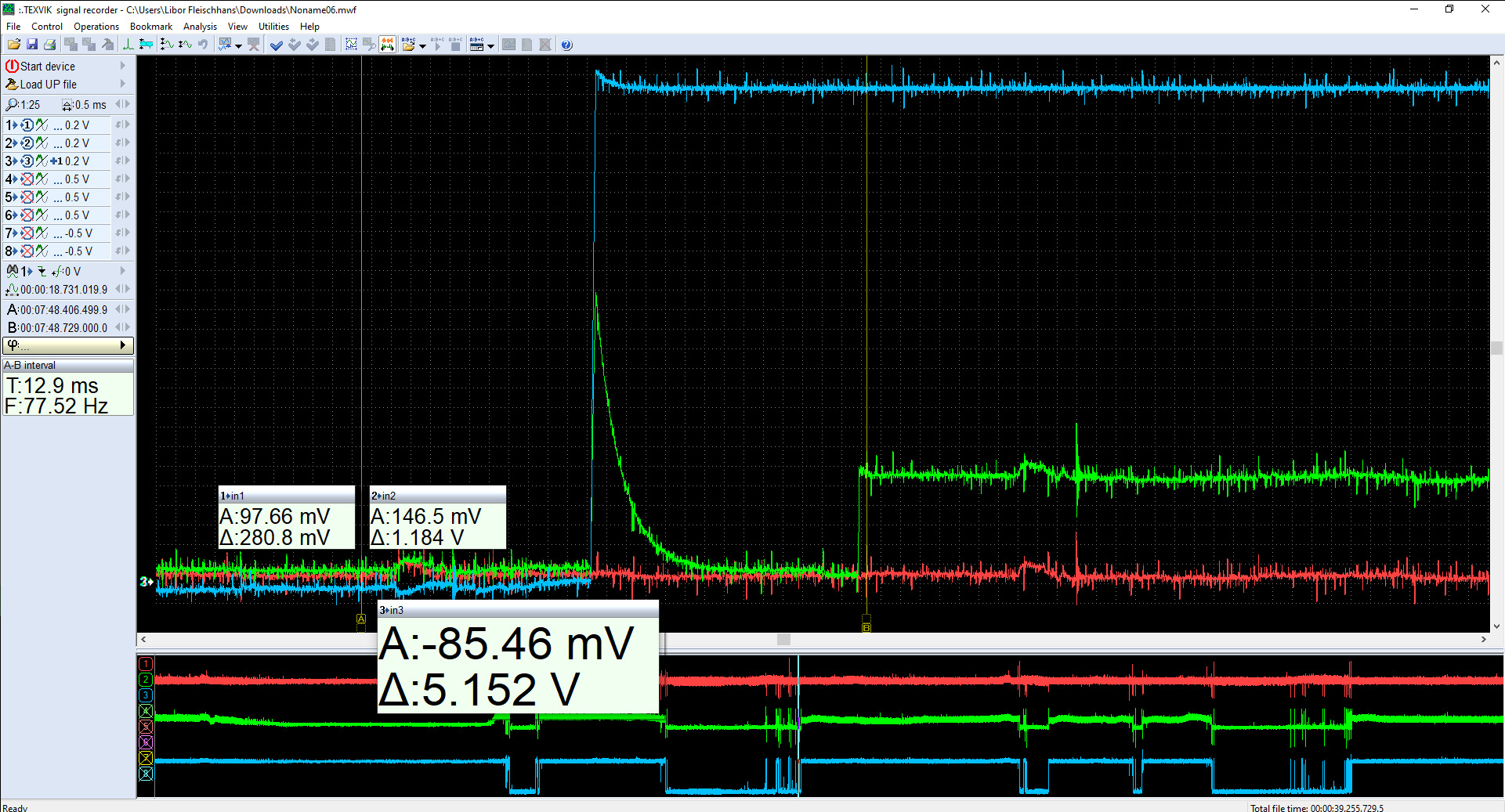Open the Bookmark menu

coord(150,27)
